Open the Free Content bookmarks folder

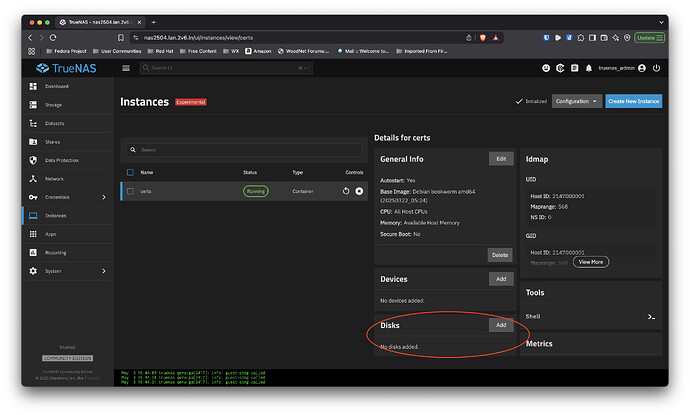[198, 51]
